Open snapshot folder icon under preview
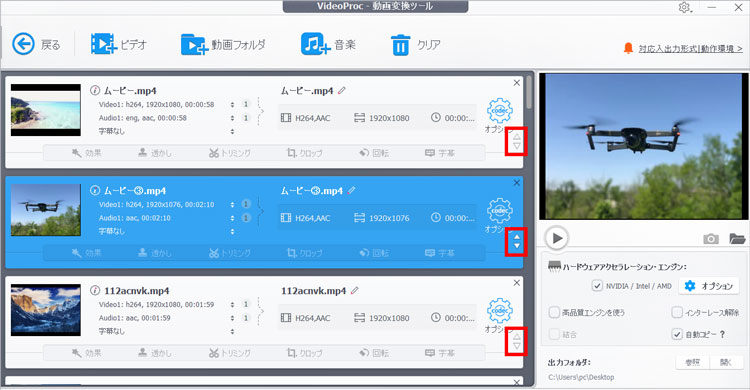 737,238
